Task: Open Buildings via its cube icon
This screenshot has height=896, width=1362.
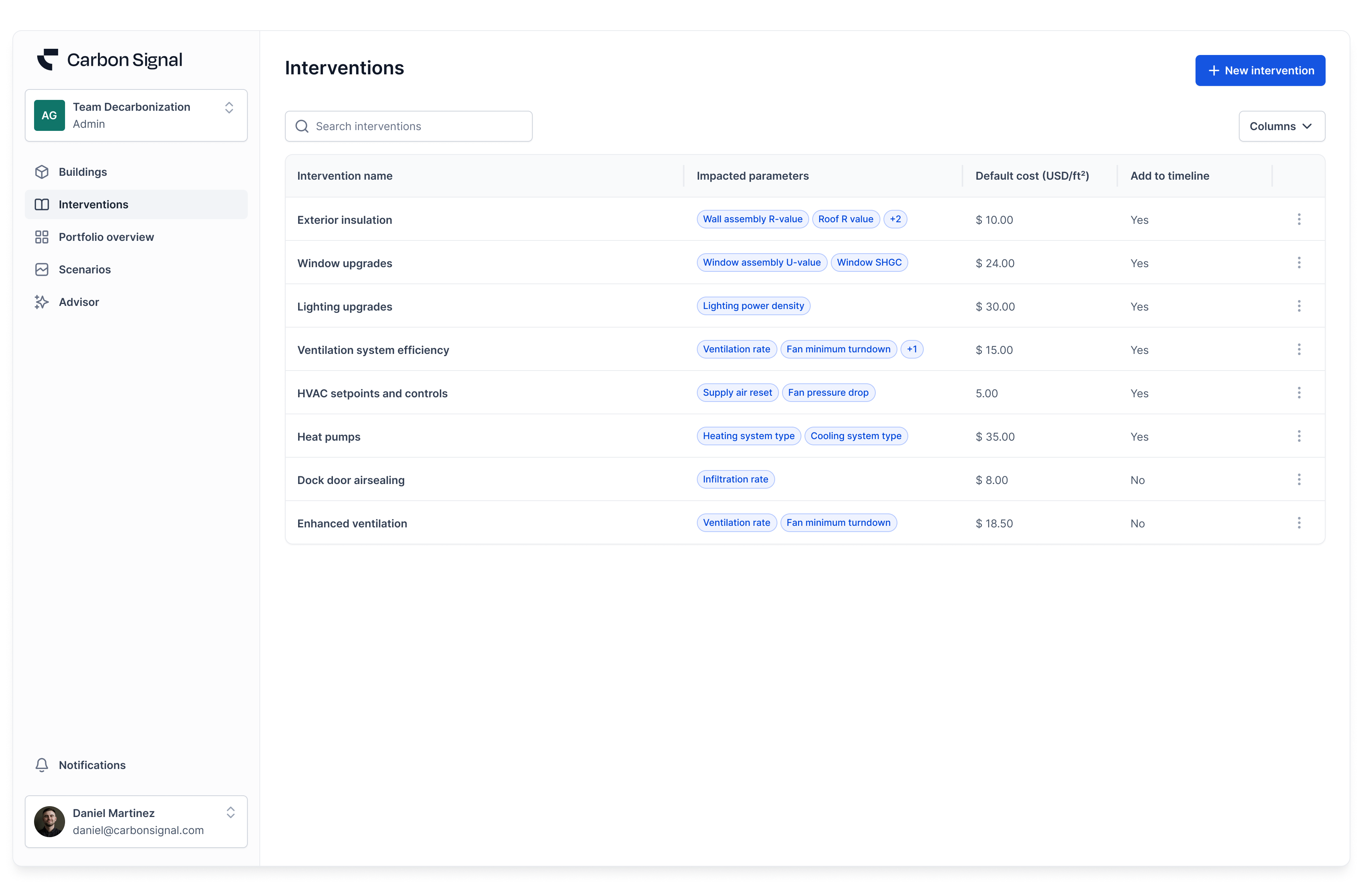Action: coord(42,172)
